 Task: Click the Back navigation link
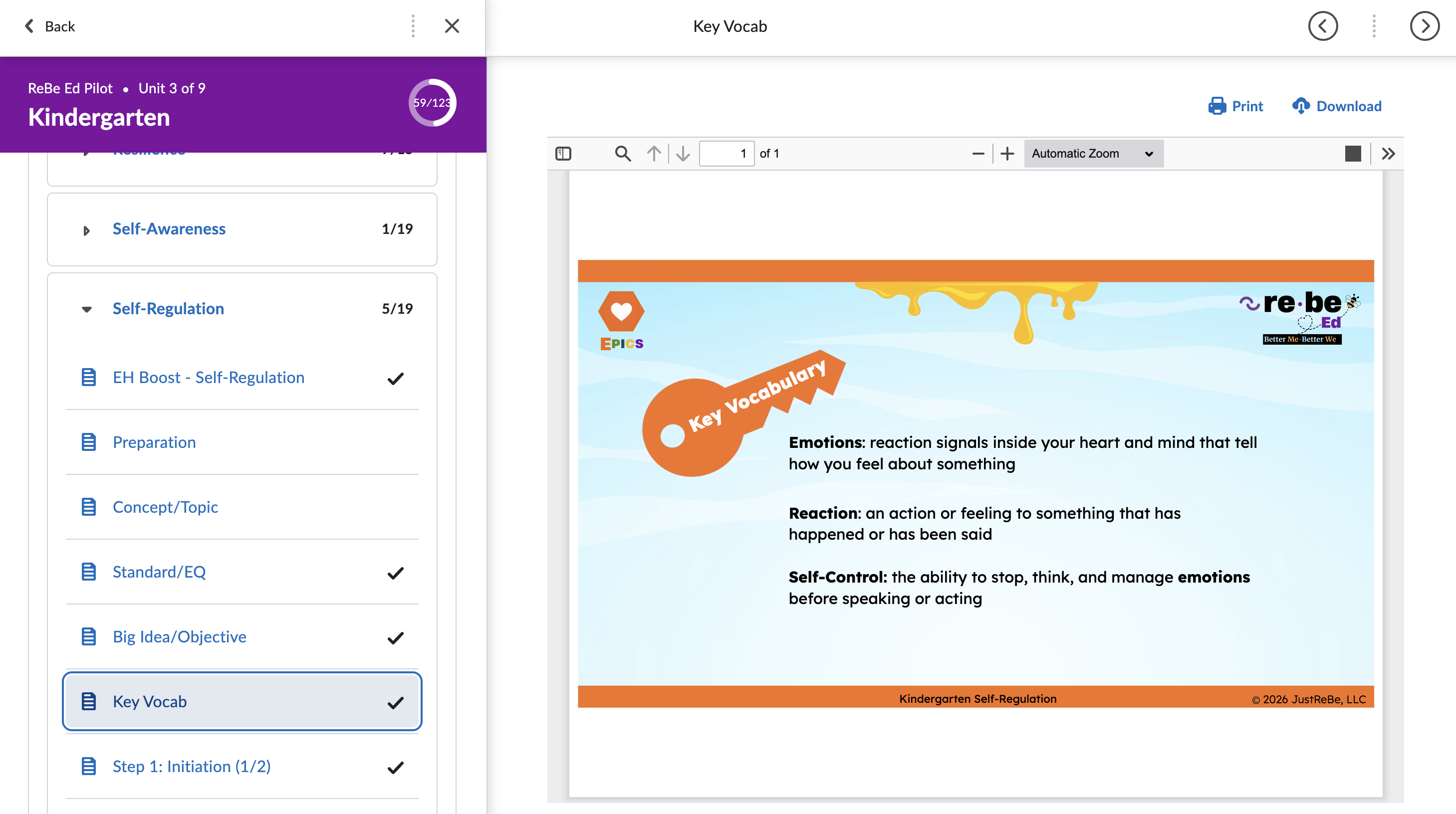tap(50, 26)
